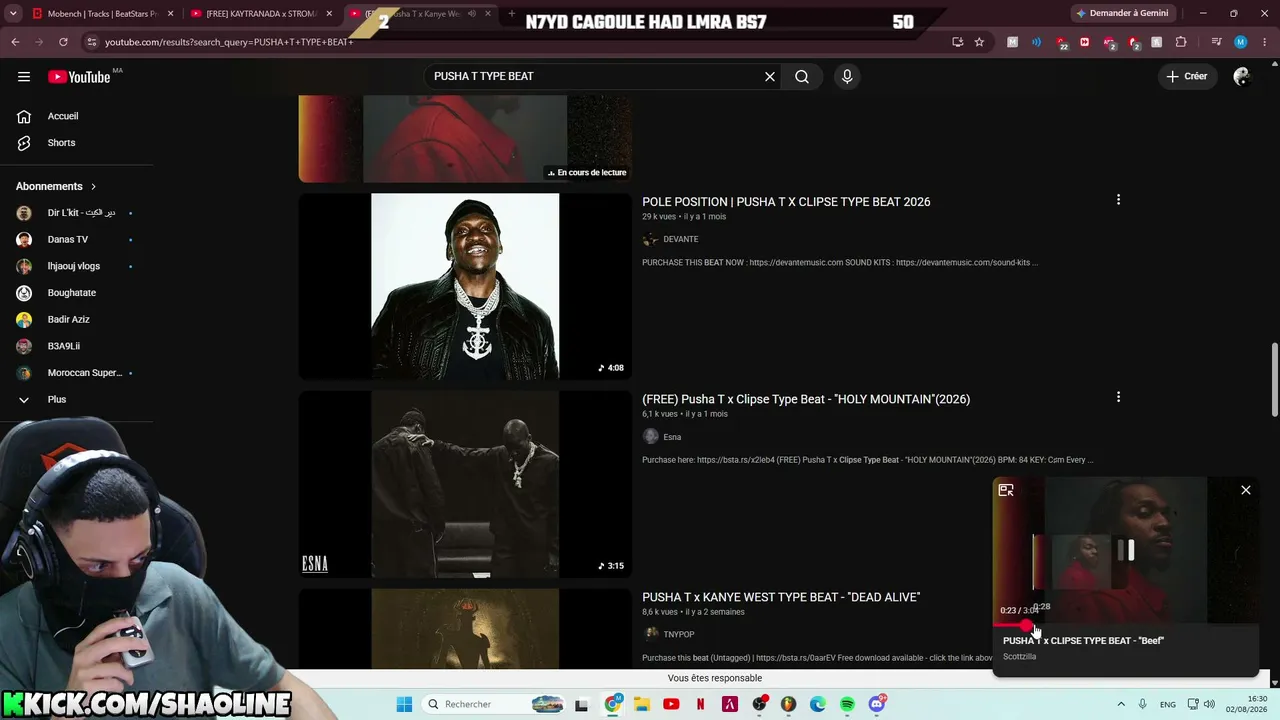Open the HOLY MOUNTAIN video thumbnail
The height and width of the screenshot is (720, 1280).
click(465, 484)
